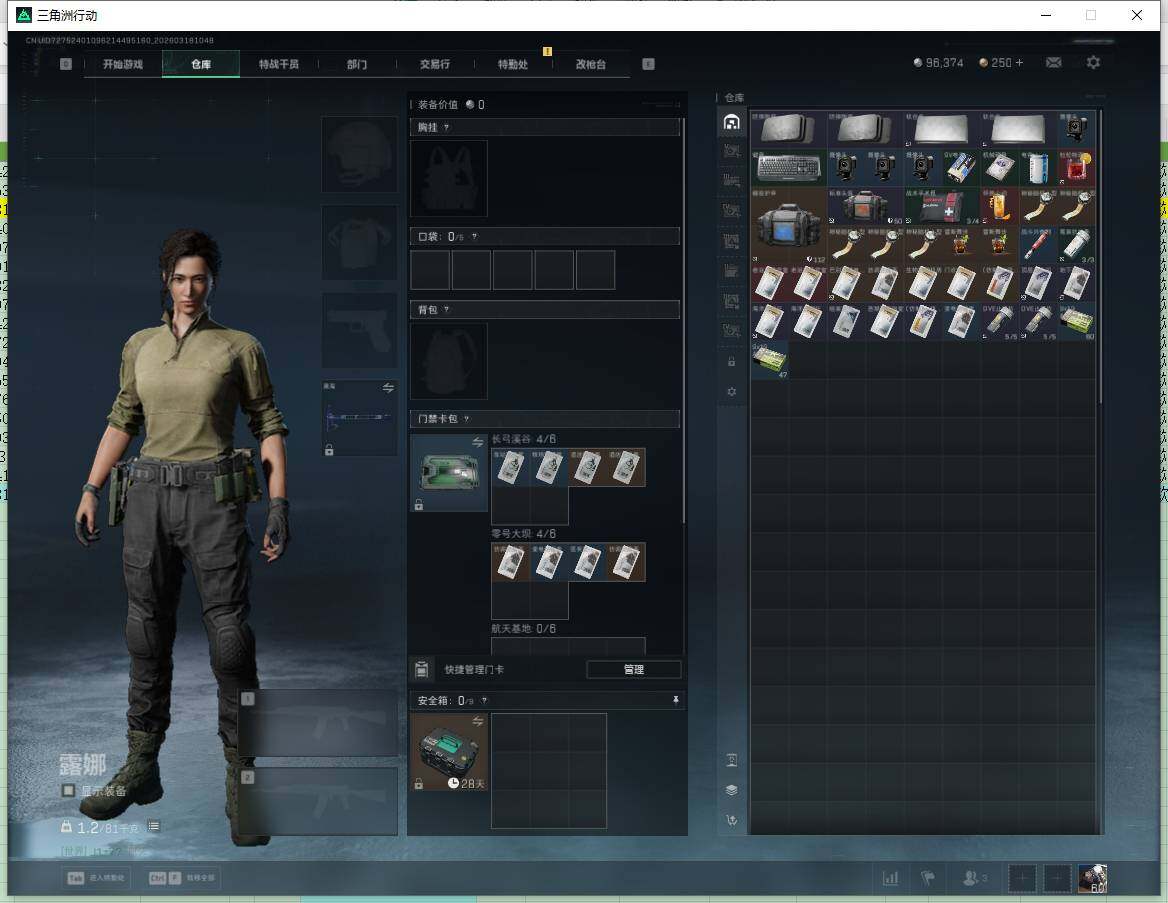Image resolution: width=1168 pixels, height=903 pixels.
Task: Switch to 改枪台 tab
Action: click(x=591, y=64)
